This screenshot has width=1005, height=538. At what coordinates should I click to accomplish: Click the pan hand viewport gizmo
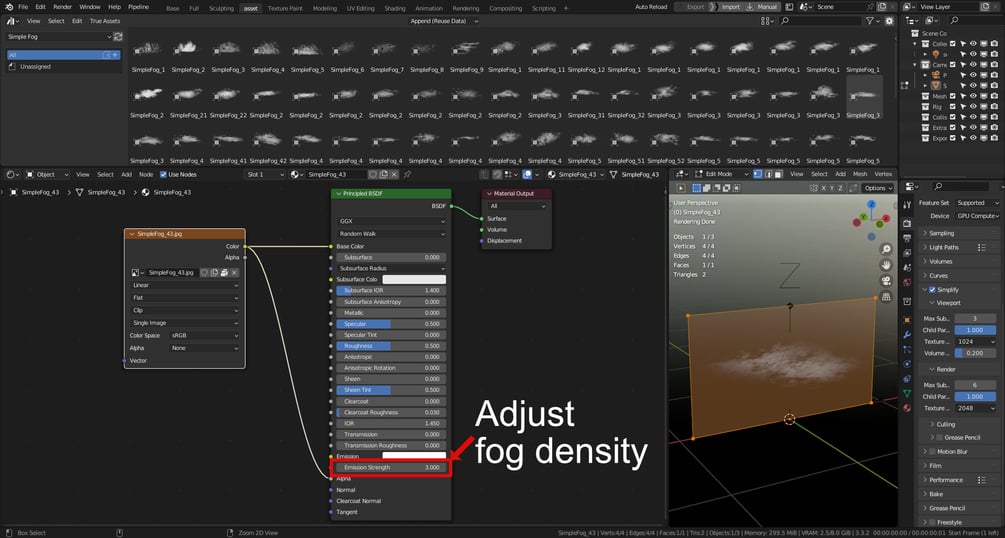tap(886, 265)
